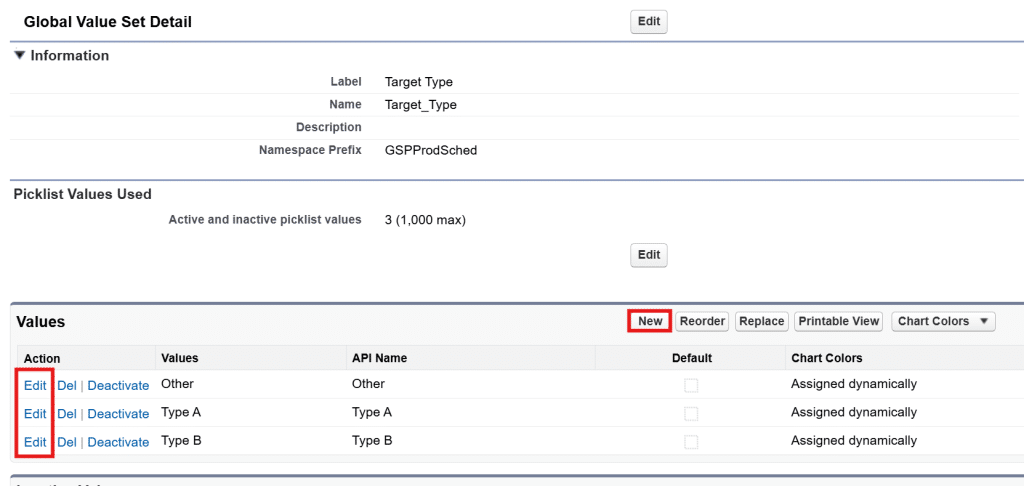Image resolution: width=1024 pixels, height=486 pixels.
Task: Click Edit button under Picklist Values Used
Action: point(649,255)
